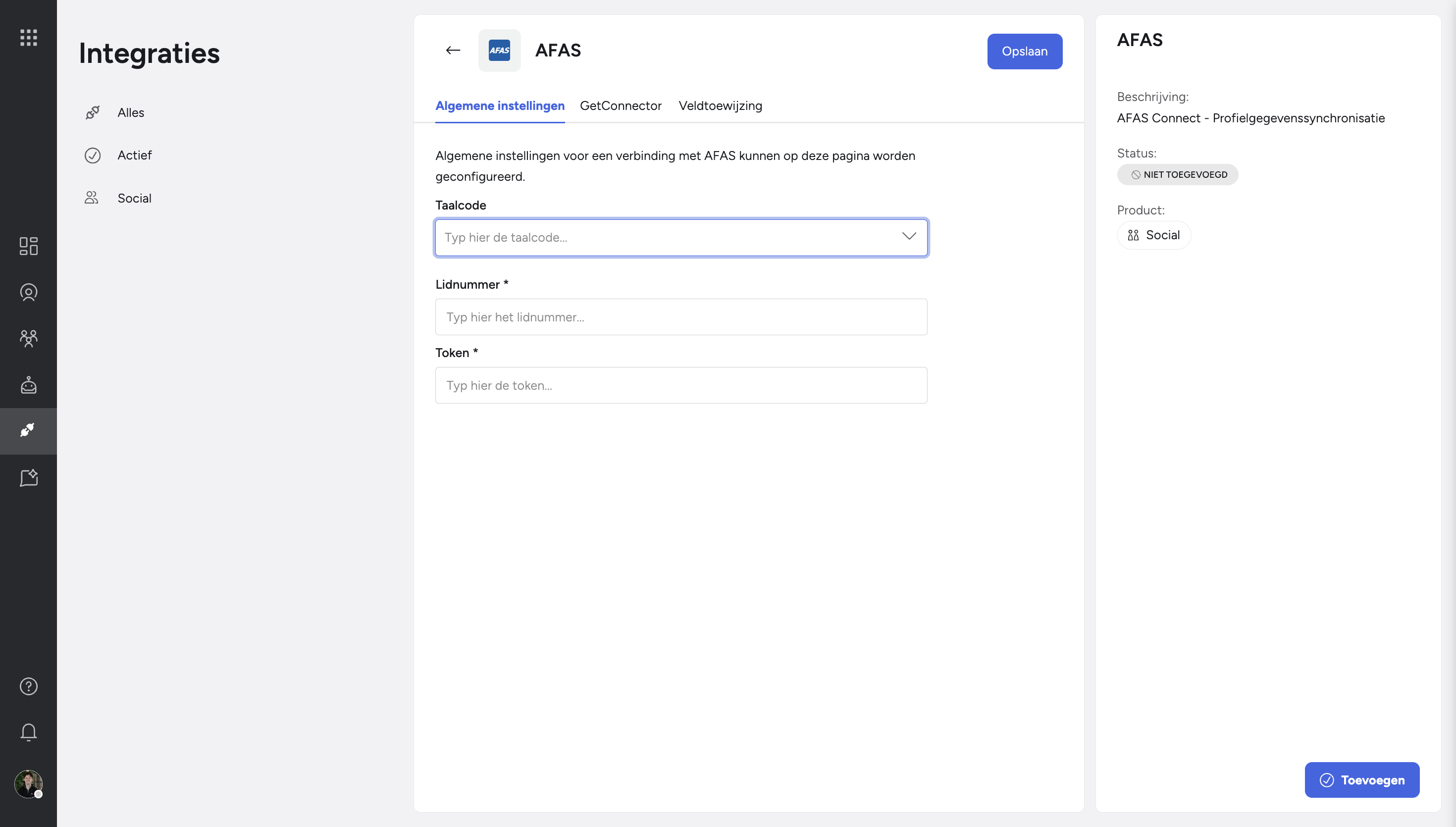Open the teams group icon in the sidebar
The height and width of the screenshot is (827, 1456).
click(28, 339)
